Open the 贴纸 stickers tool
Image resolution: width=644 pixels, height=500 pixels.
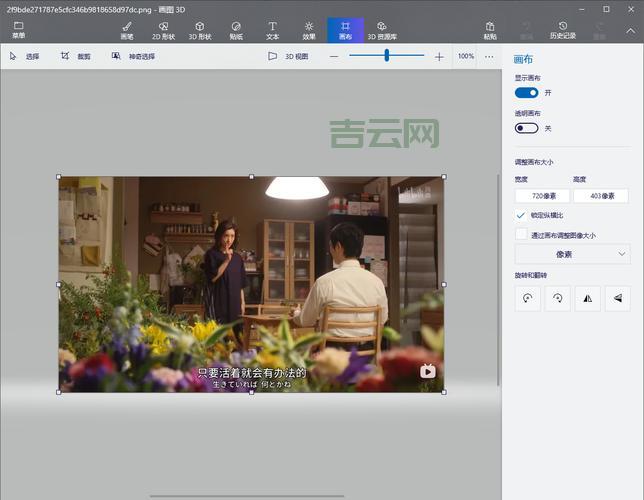tap(236, 30)
